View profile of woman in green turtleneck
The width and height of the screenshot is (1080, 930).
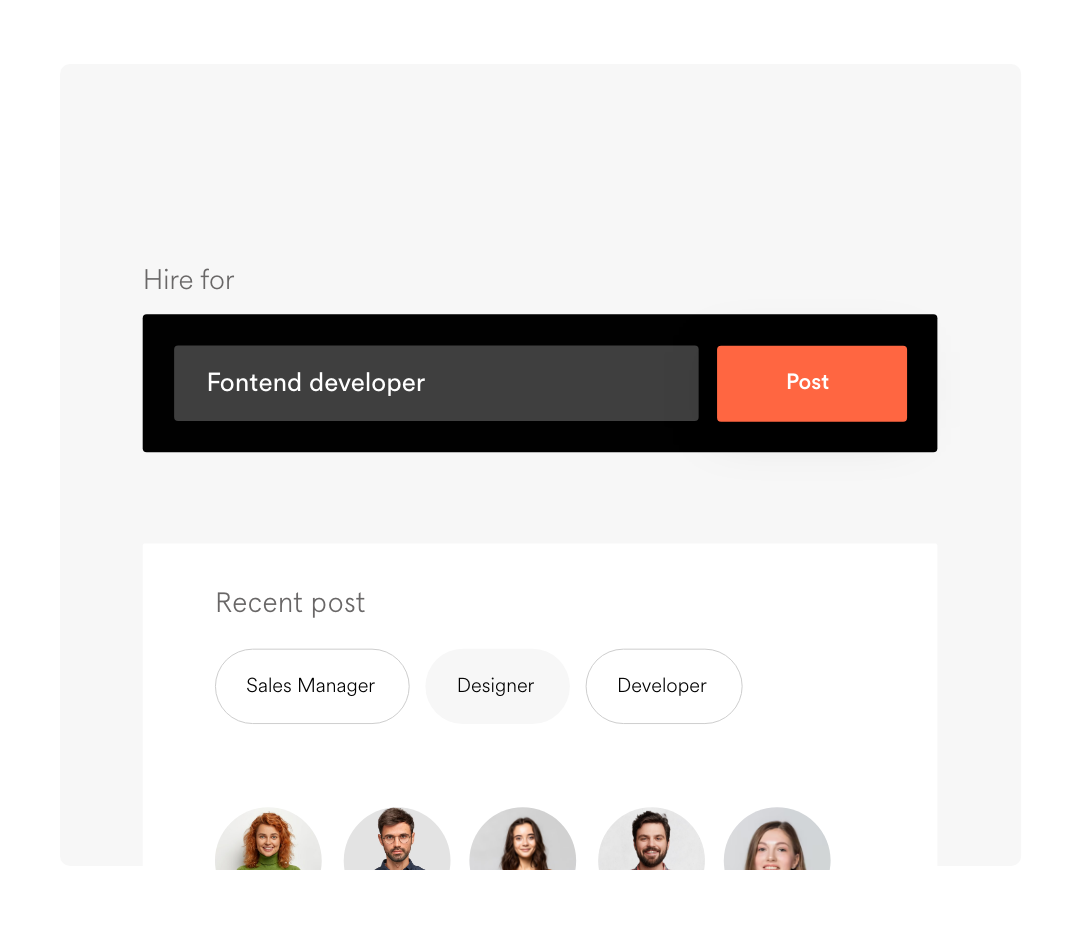[268, 839]
